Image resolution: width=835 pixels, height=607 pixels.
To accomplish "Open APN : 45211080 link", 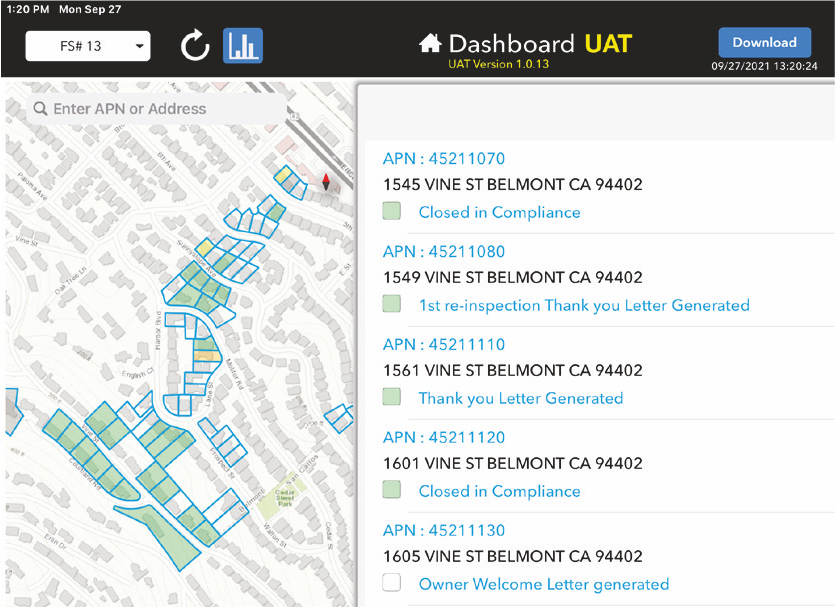I will tap(444, 252).
